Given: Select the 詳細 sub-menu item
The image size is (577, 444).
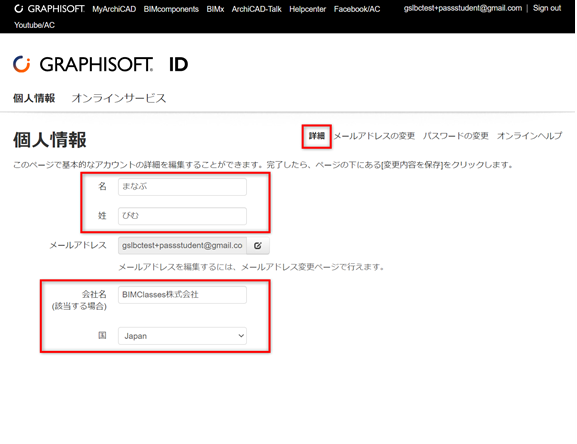Looking at the screenshot, I should pyautogui.click(x=316, y=136).
